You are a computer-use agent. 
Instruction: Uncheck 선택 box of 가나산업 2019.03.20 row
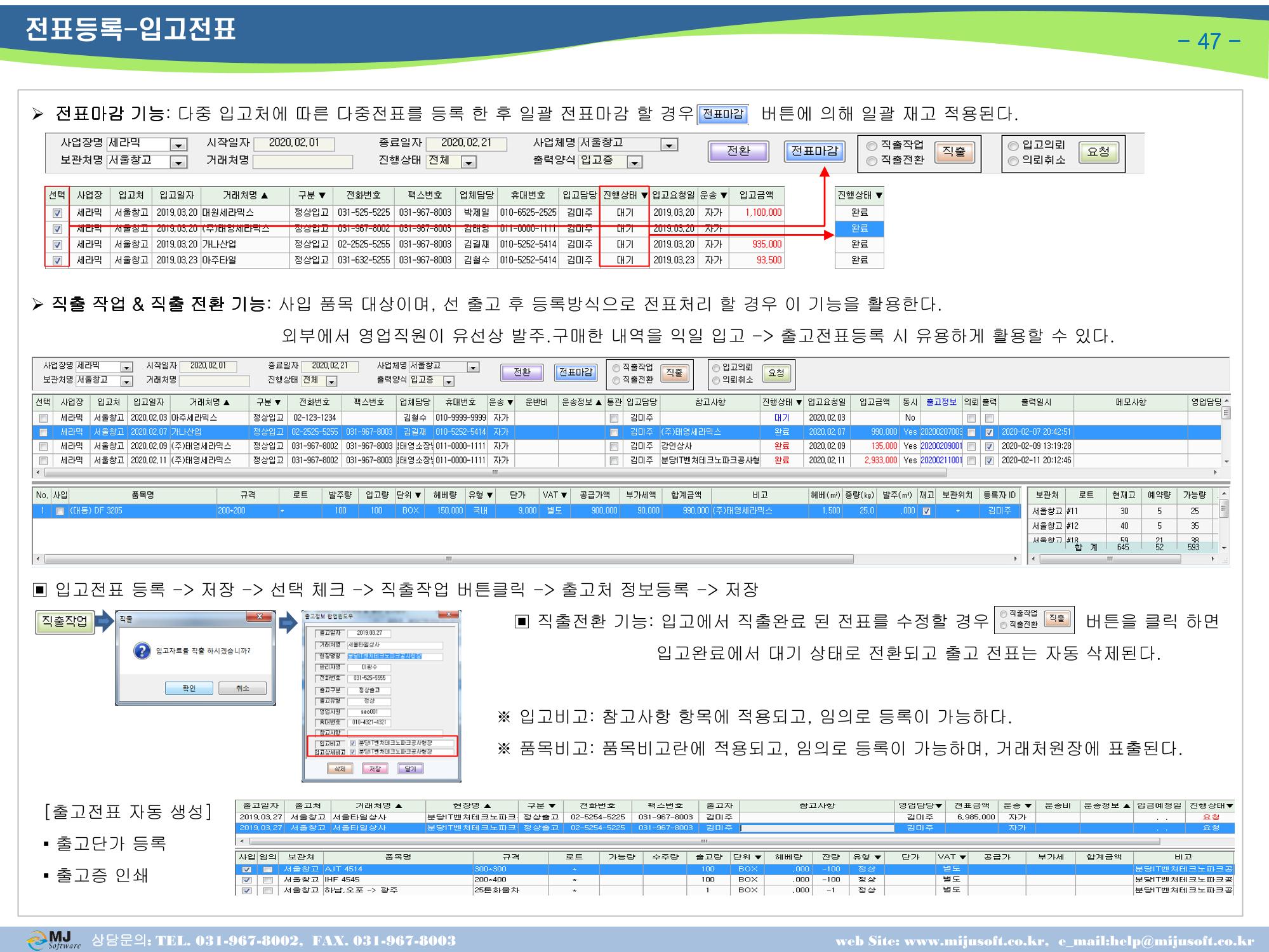pyautogui.click(x=58, y=245)
